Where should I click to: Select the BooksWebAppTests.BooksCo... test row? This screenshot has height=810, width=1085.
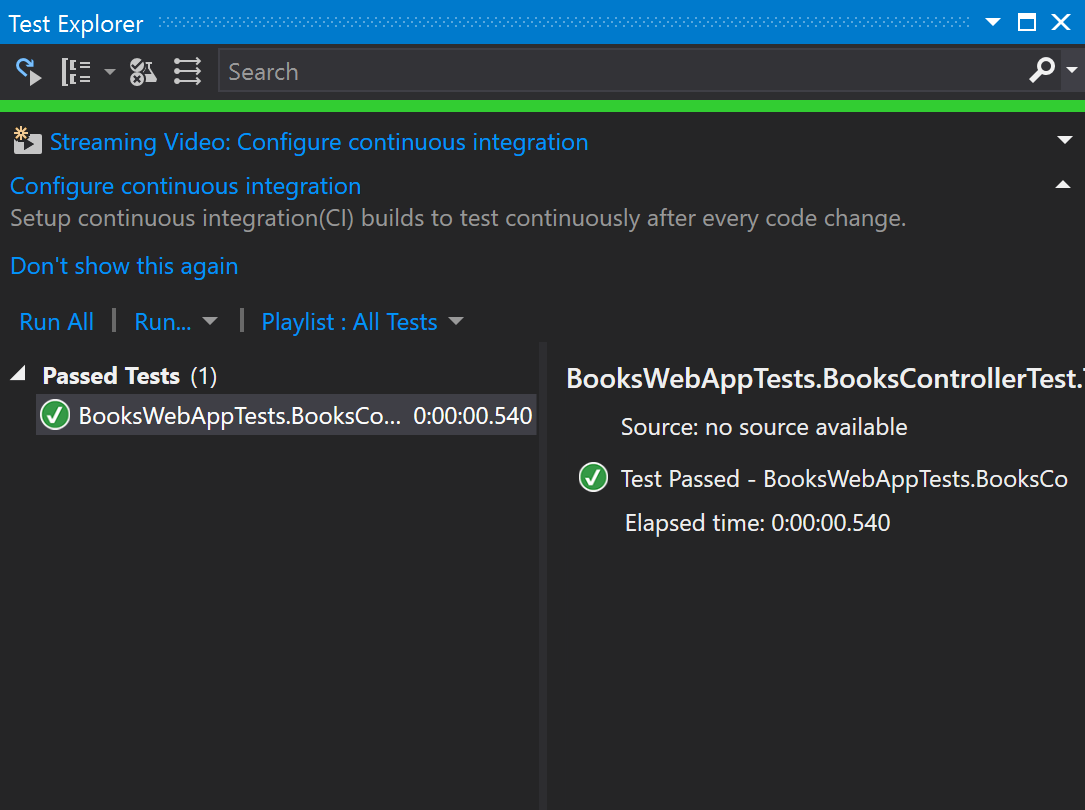[x=286, y=415]
